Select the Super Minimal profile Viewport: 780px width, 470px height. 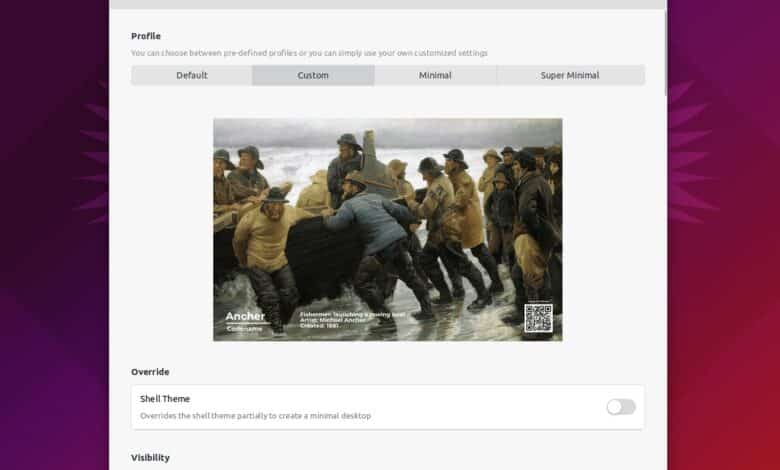pyautogui.click(x=570, y=76)
